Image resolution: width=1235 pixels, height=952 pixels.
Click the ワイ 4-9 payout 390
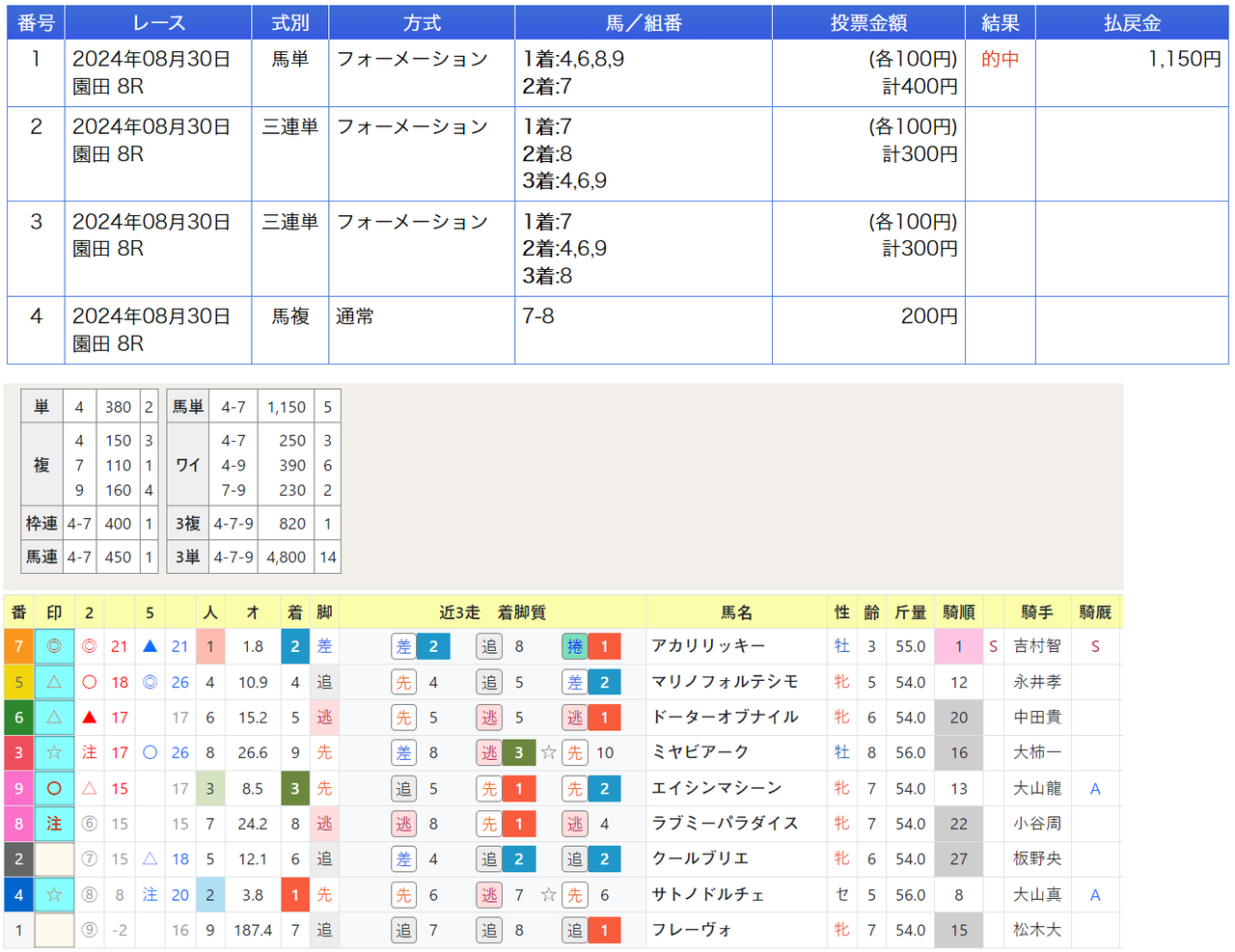[292, 465]
